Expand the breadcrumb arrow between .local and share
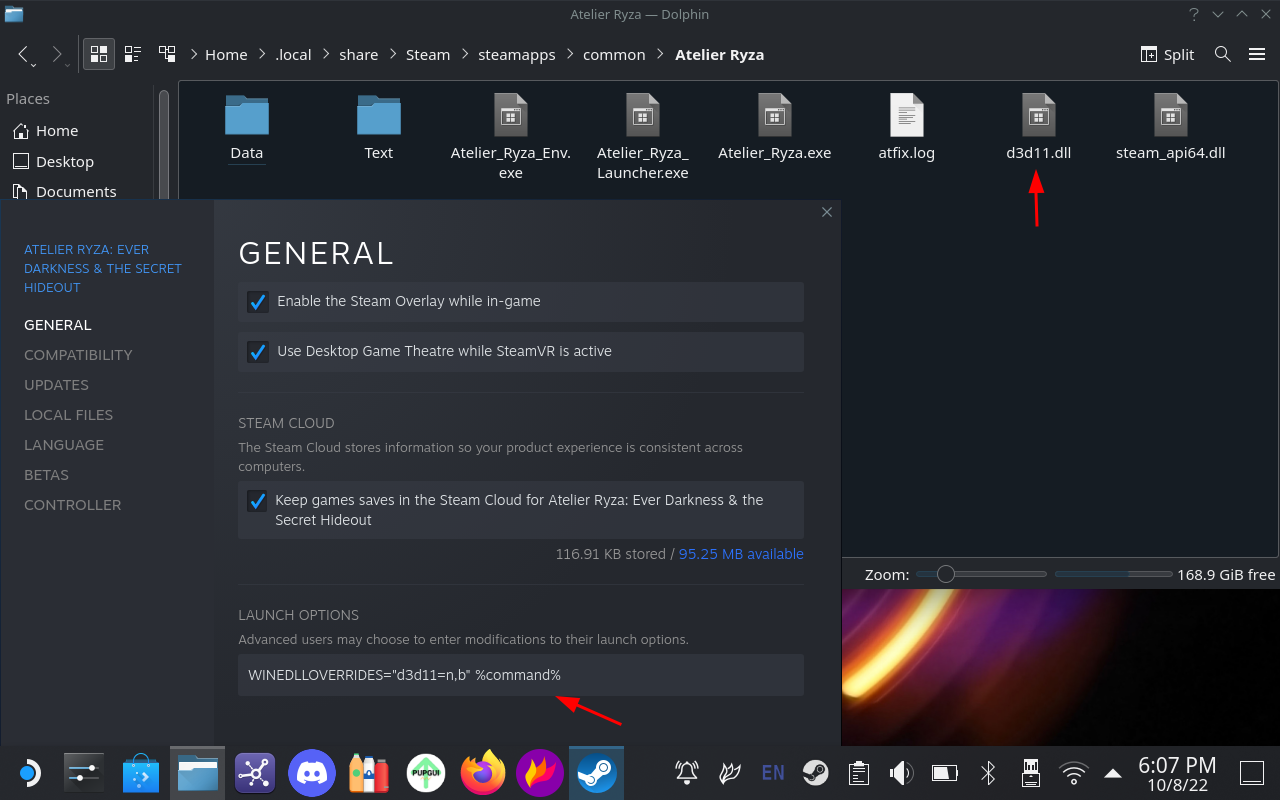 [x=326, y=55]
